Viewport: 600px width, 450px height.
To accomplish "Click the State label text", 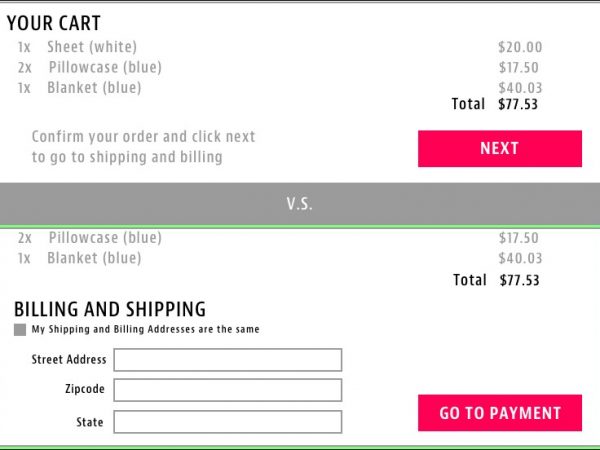I will (90, 422).
